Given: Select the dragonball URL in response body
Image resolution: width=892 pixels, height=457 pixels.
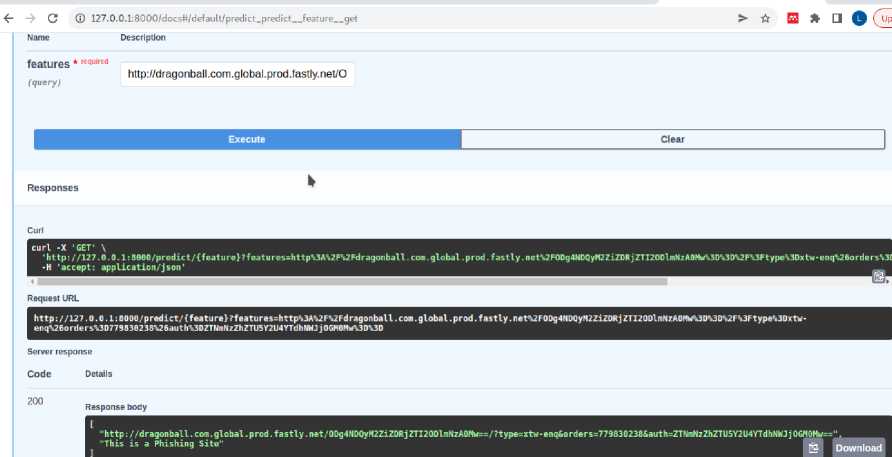Looking at the screenshot, I should pyautogui.click(x=469, y=434).
